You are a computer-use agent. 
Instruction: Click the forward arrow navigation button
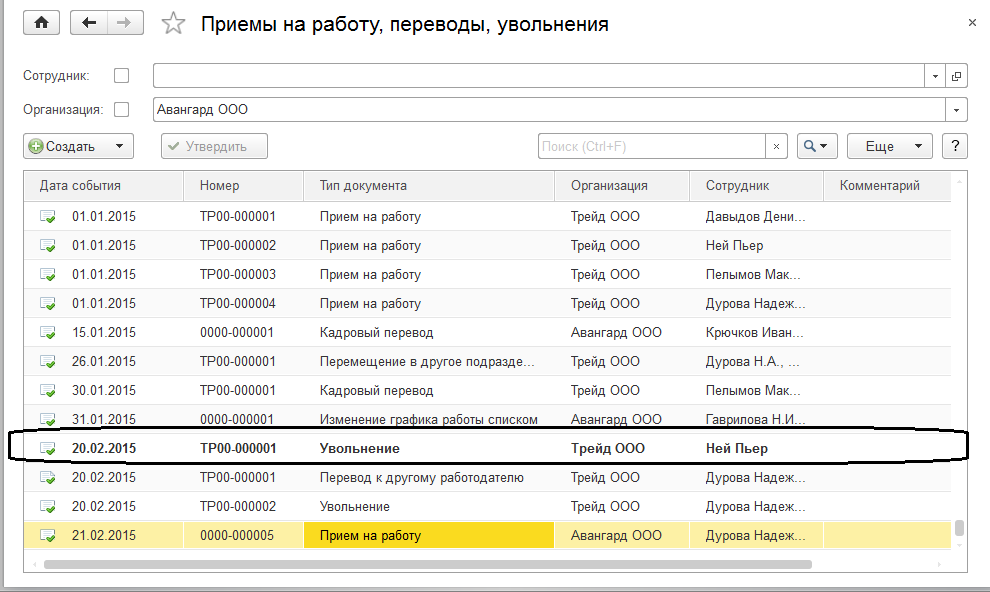(125, 23)
